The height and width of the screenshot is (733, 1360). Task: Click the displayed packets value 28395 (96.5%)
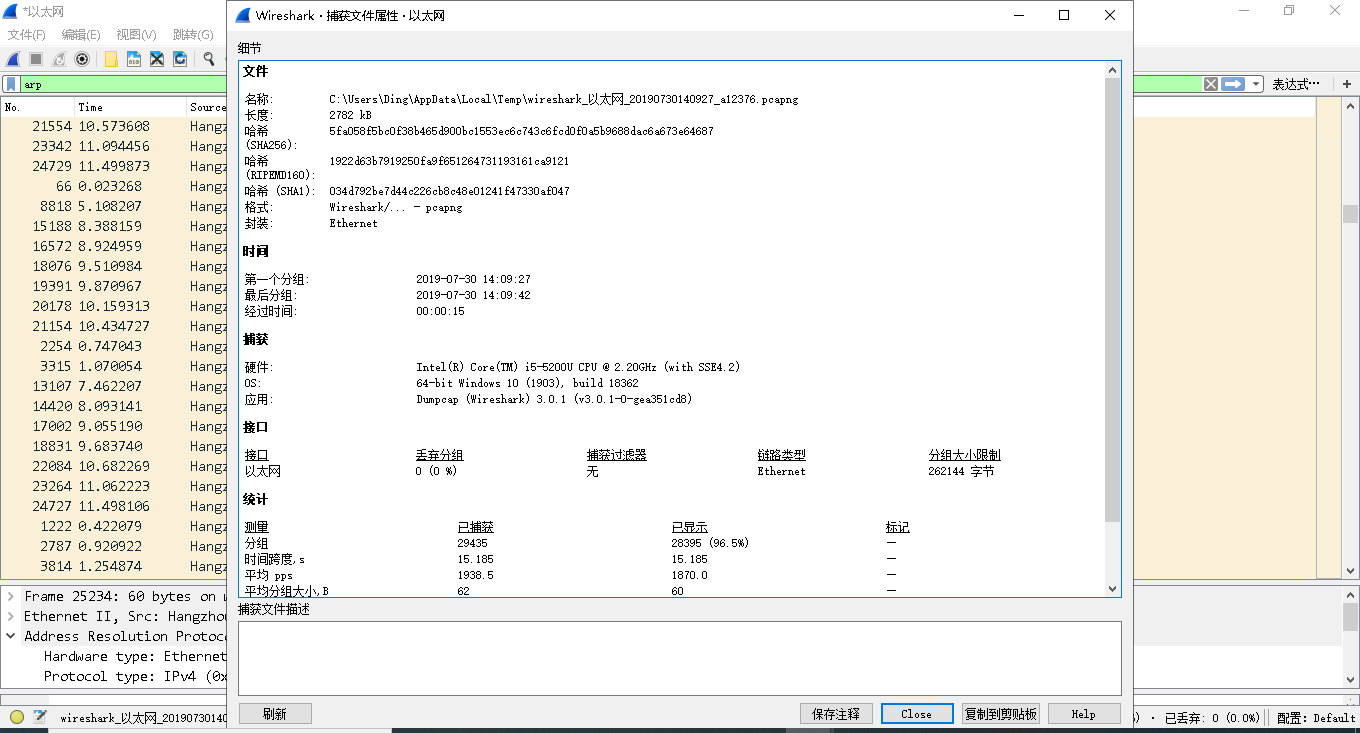[710, 543]
